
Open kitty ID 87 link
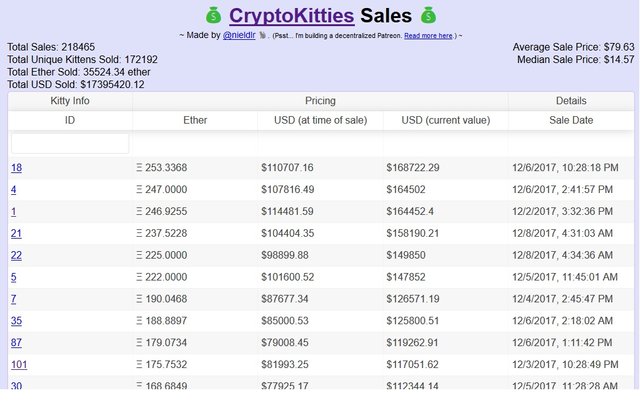point(16,343)
